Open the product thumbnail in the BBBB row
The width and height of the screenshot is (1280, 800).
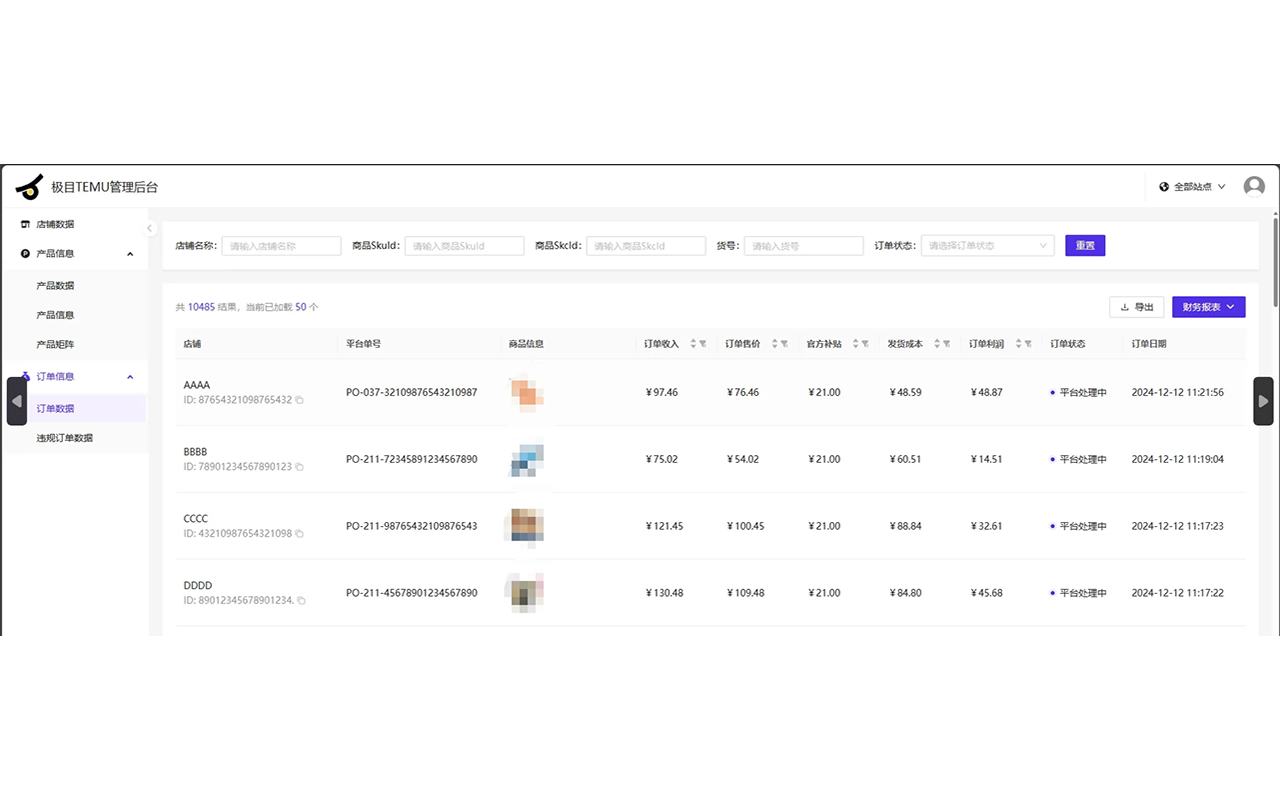tap(527, 459)
